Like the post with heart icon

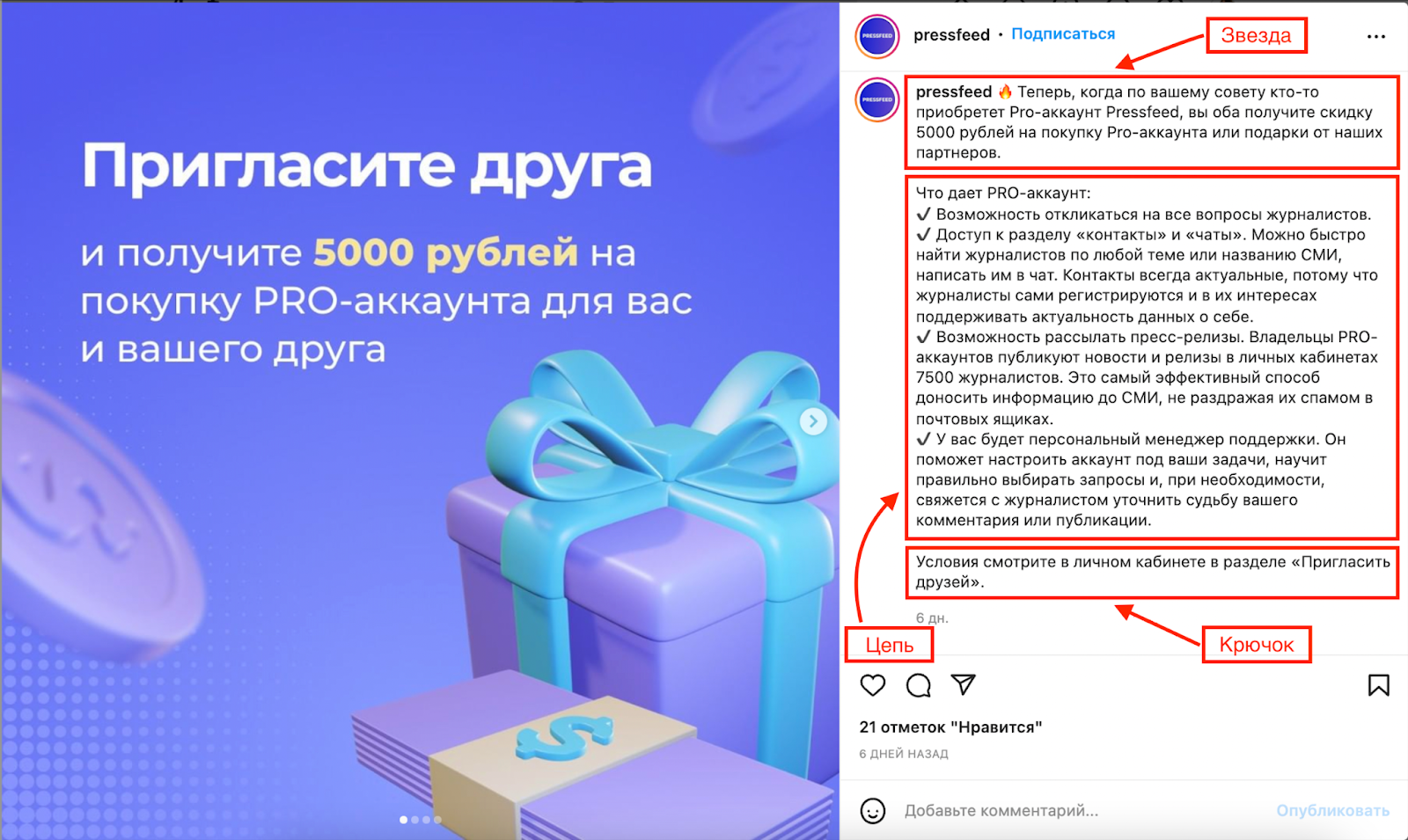click(872, 685)
